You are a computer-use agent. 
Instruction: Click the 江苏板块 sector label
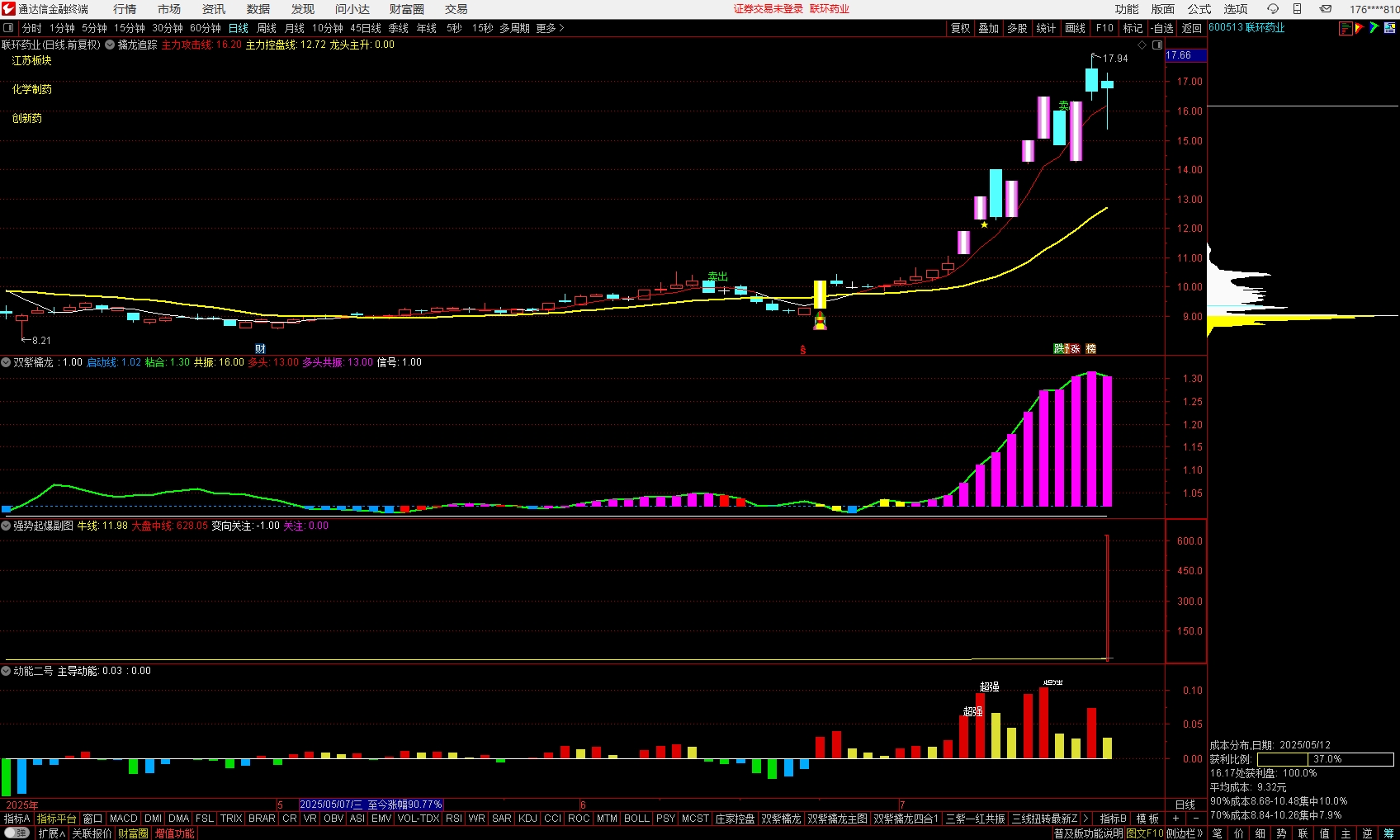pos(31,60)
